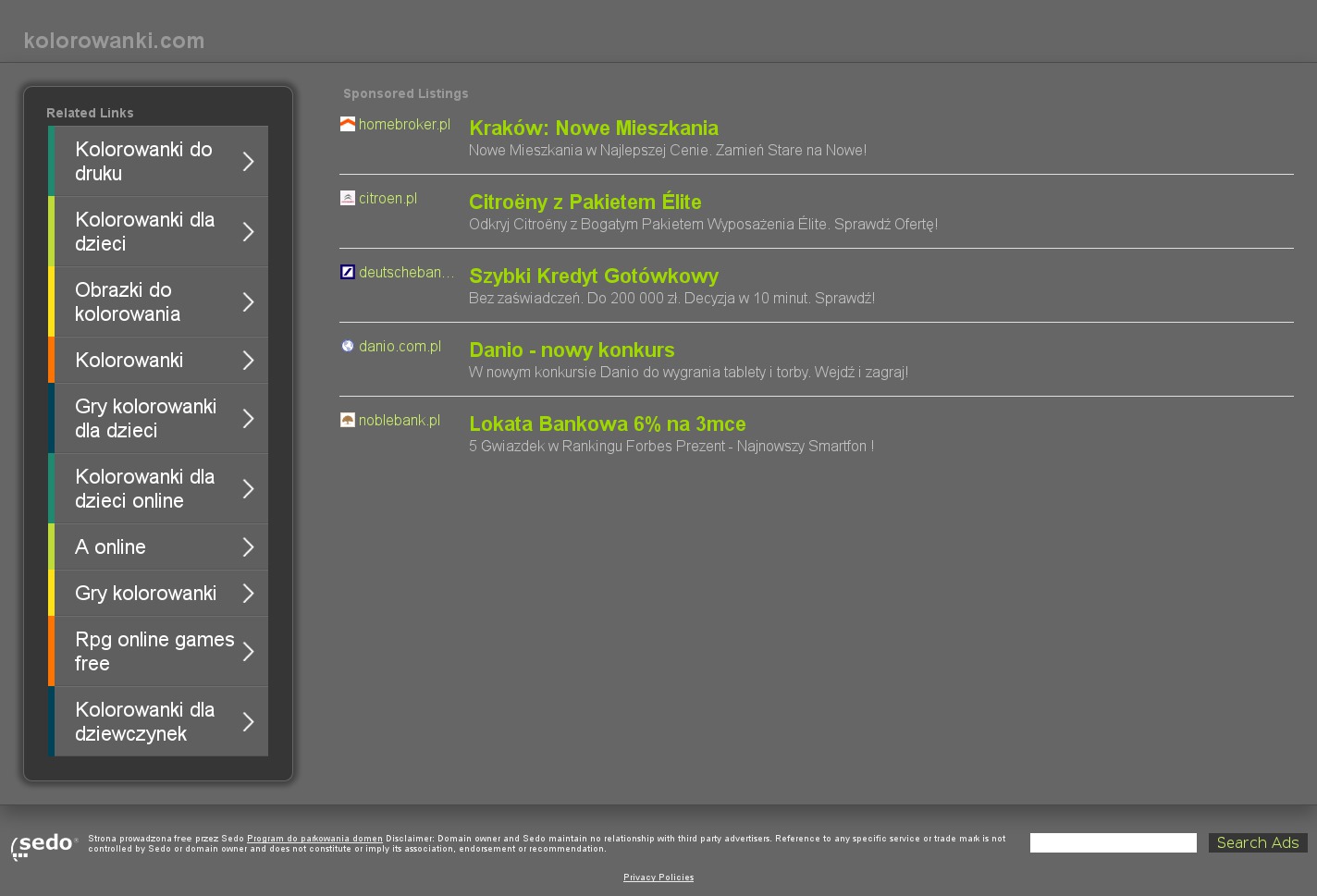Open the Kolorowanki dla dzieci related link
This screenshot has width=1317, height=896.
coord(144,232)
